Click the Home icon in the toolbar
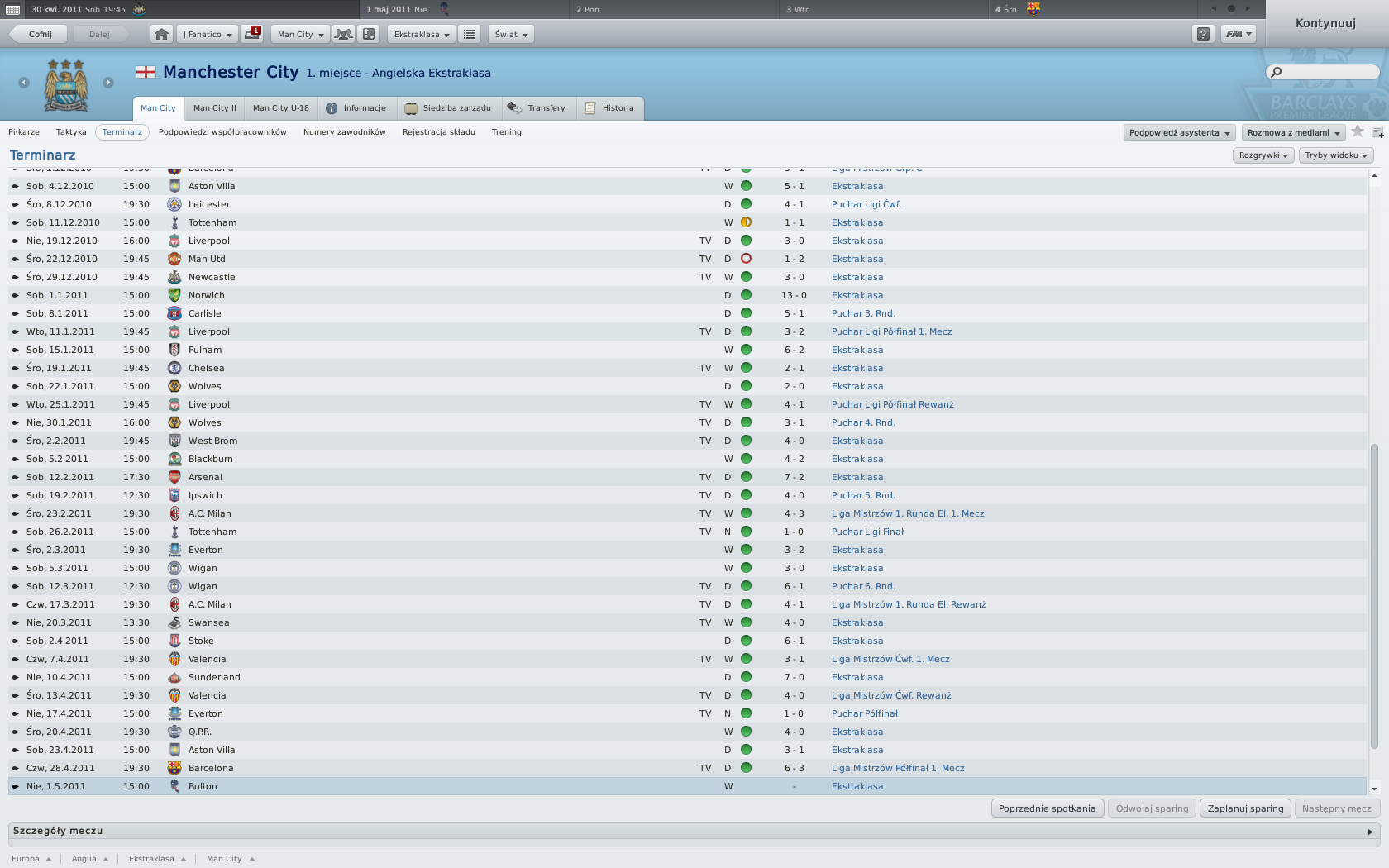The height and width of the screenshot is (868, 1389). pyautogui.click(x=162, y=34)
